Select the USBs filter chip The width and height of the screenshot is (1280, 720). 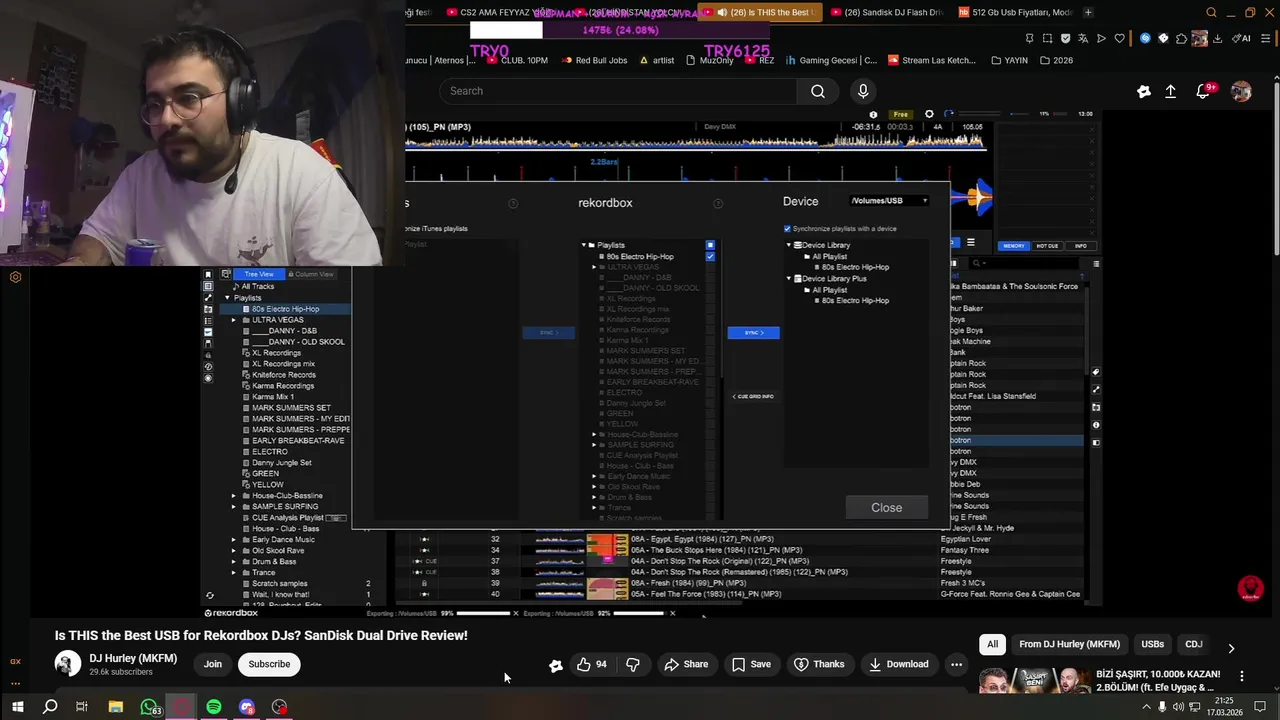coord(1153,645)
